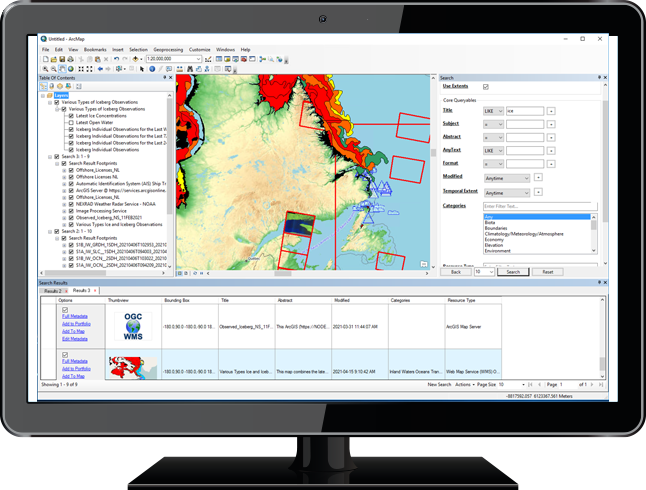
Task: Click the Open folder toolbar icon
Action: 54,59
